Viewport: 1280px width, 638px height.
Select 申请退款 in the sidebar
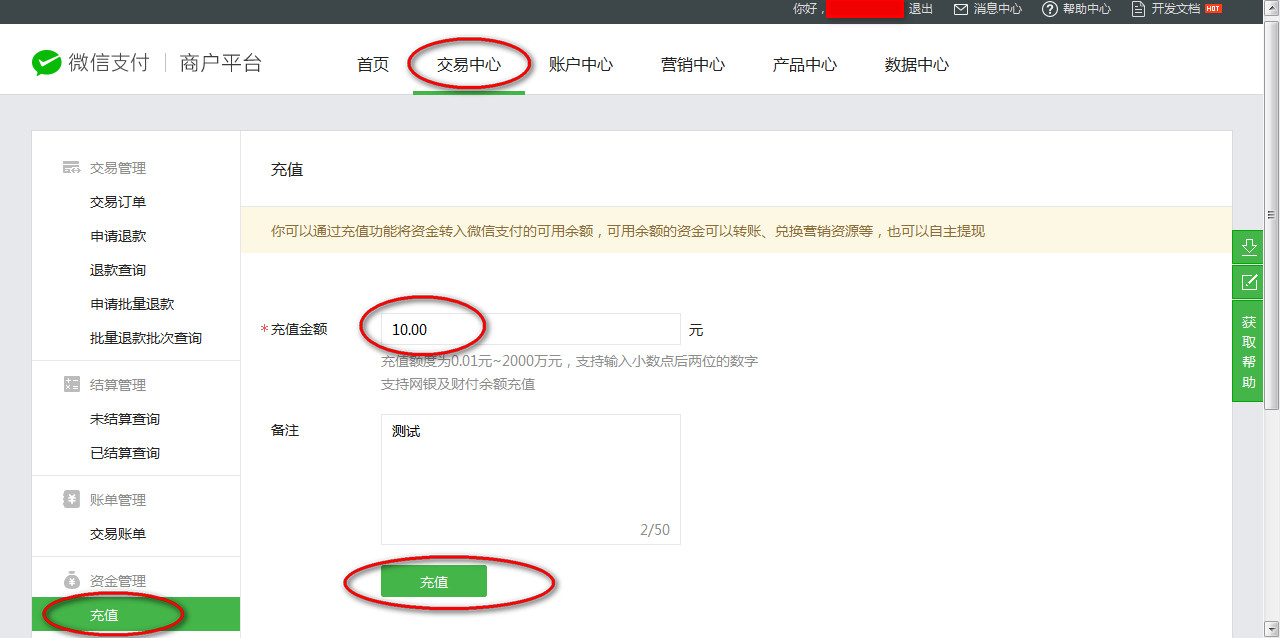[x=118, y=236]
